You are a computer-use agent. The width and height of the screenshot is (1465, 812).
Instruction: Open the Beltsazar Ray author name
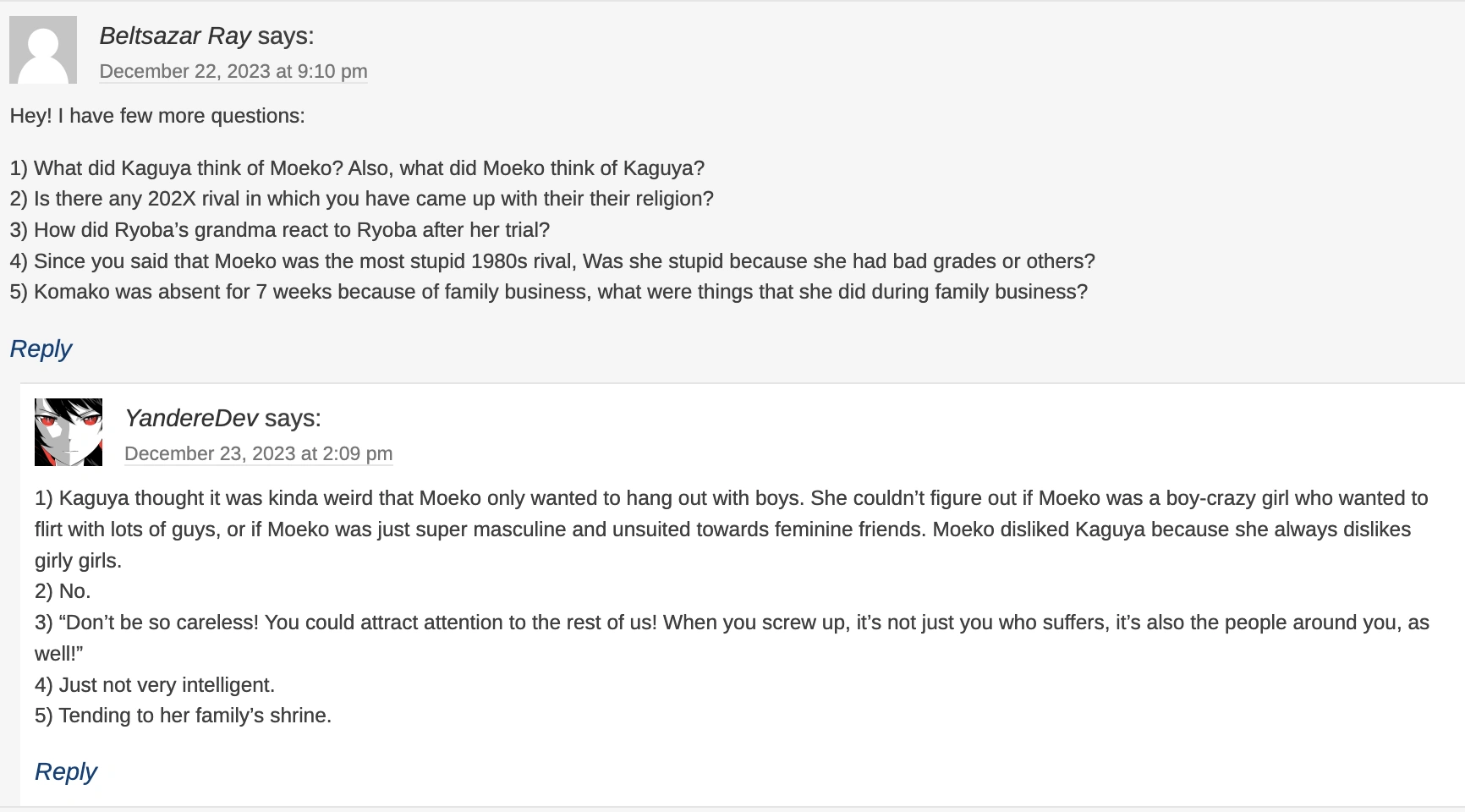click(x=175, y=36)
